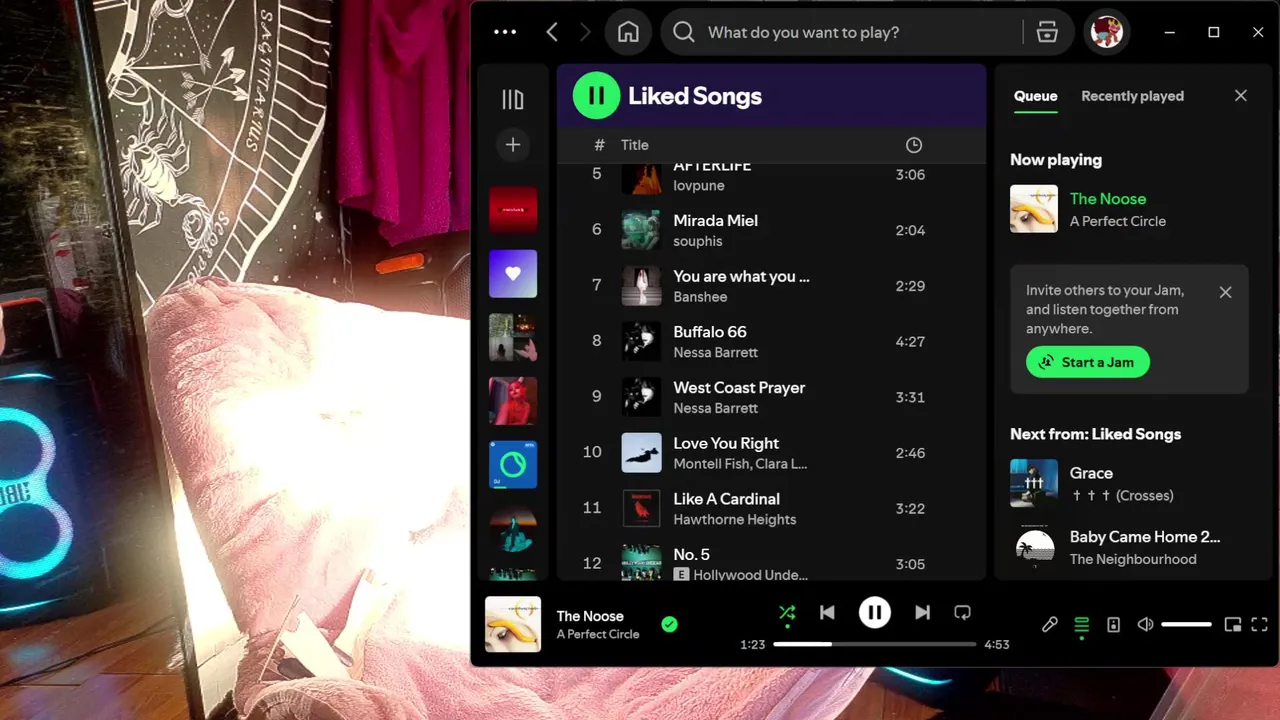Open the DJ blue circle tile in sidebar
Viewport: 1280px width, 720px height.
(513, 465)
